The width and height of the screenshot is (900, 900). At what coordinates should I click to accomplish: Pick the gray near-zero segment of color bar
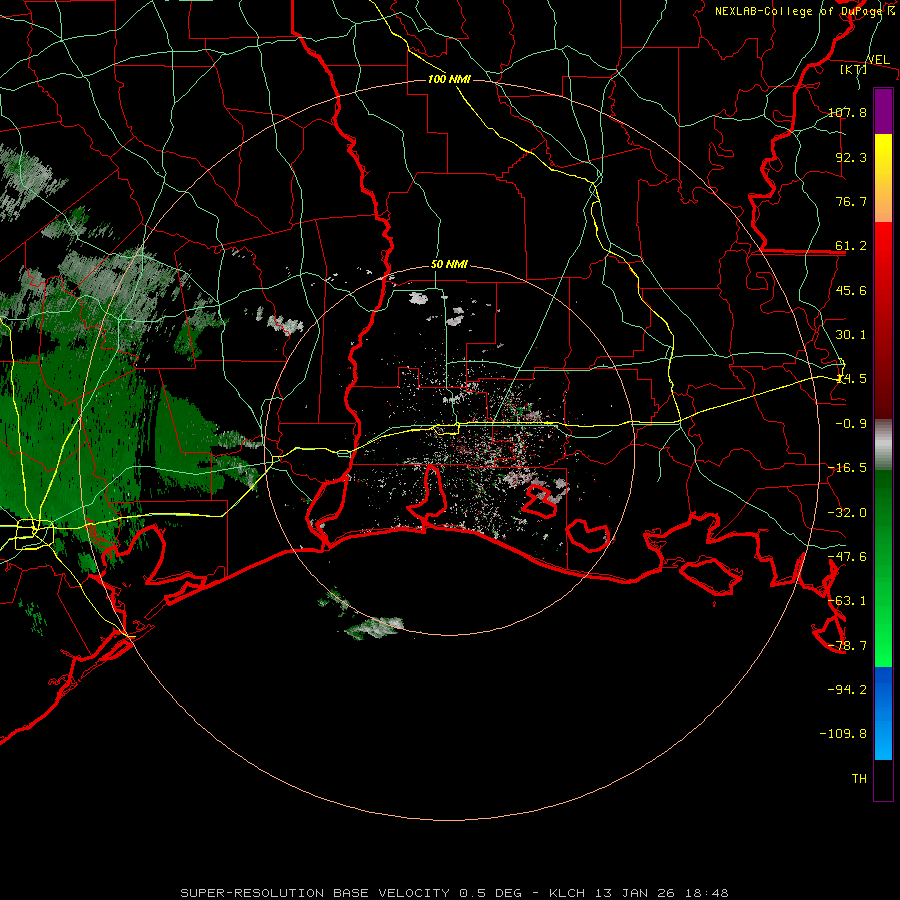coord(883,445)
